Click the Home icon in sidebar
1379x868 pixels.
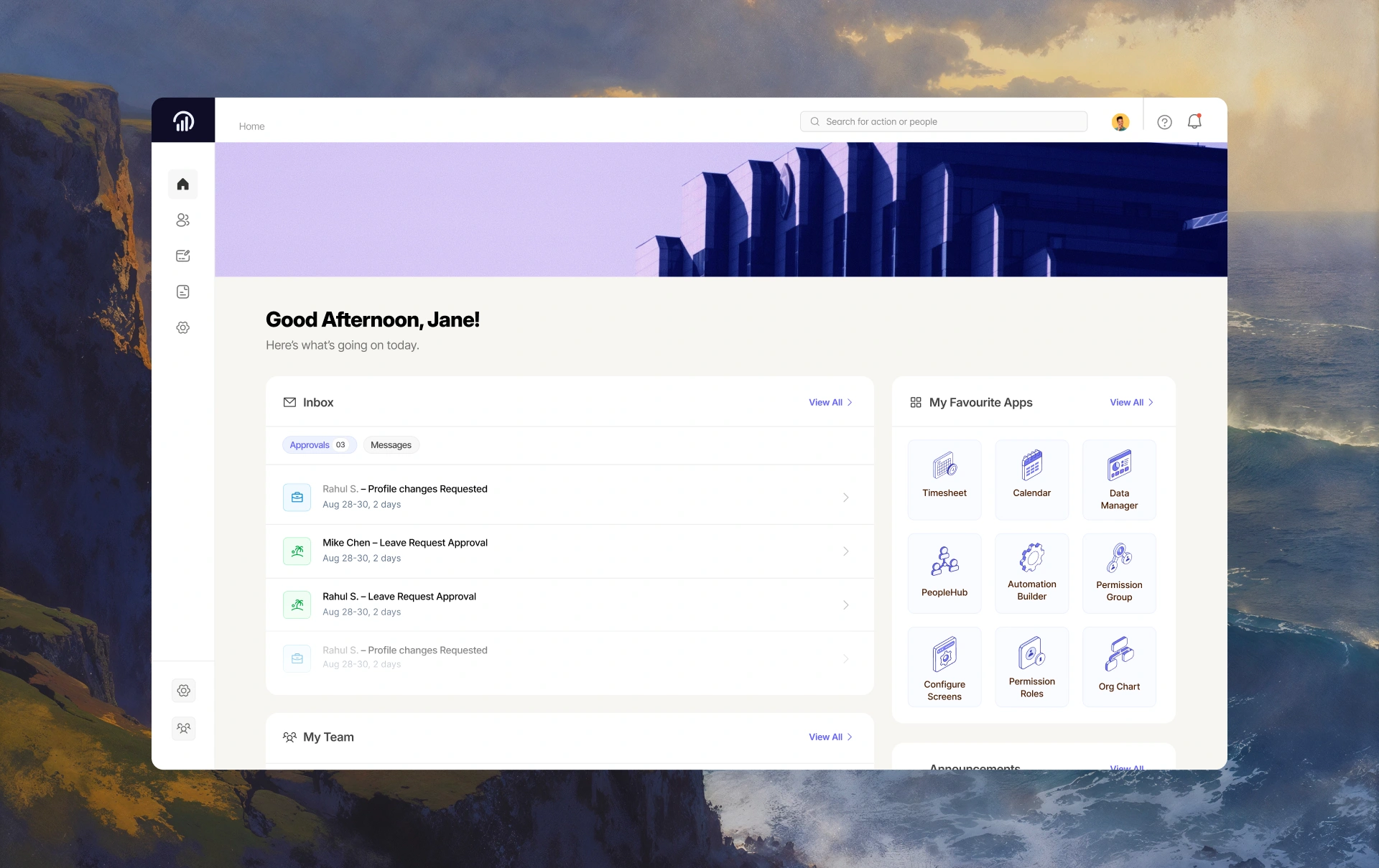pyautogui.click(x=182, y=185)
